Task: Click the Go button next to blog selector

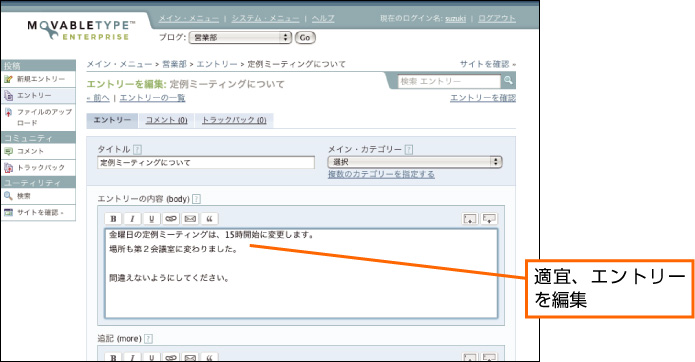Action: click(305, 38)
